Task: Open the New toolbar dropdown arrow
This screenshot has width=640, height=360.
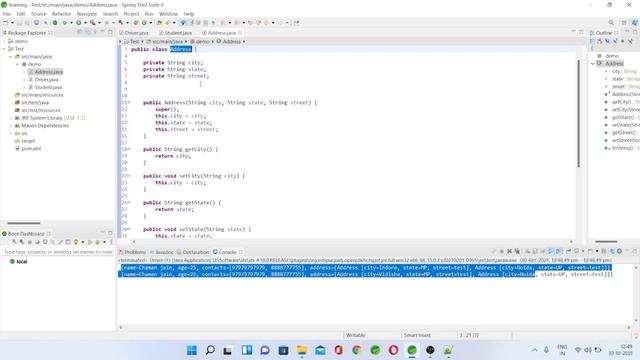Action: pyautogui.click(x=12, y=23)
